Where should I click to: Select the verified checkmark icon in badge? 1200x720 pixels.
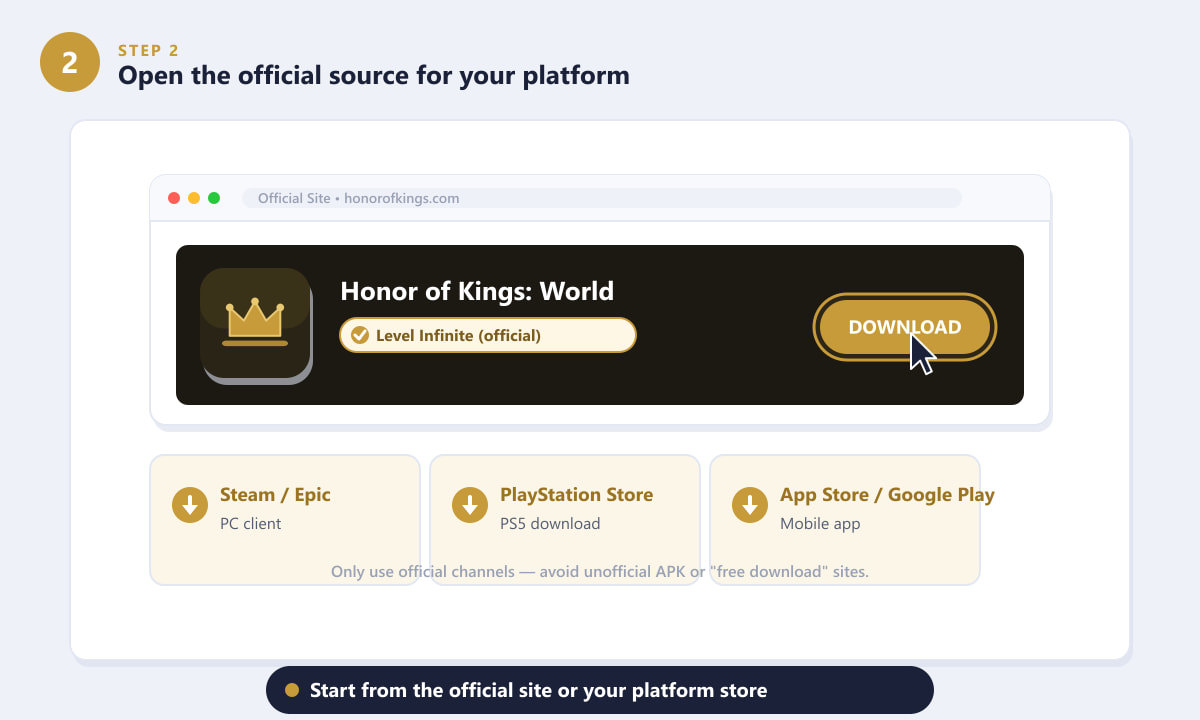coord(360,335)
